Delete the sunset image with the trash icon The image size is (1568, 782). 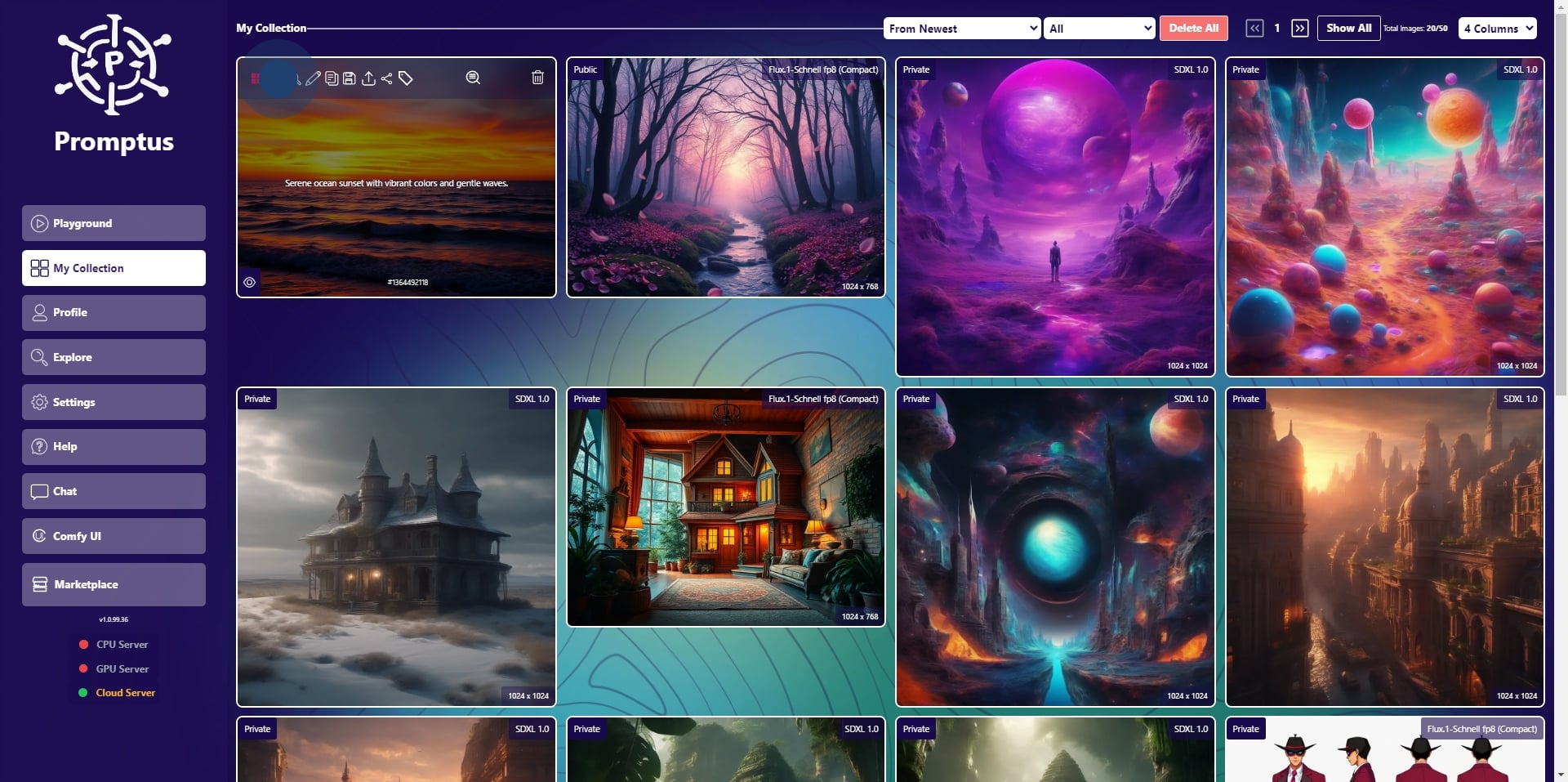pyautogui.click(x=537, y=78)
